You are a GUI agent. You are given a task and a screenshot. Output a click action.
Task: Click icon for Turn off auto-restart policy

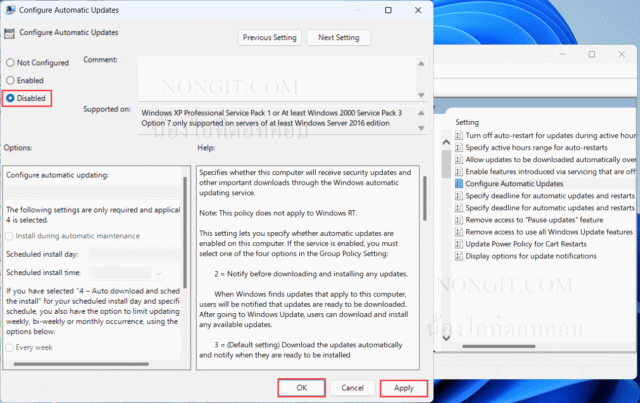459,136
